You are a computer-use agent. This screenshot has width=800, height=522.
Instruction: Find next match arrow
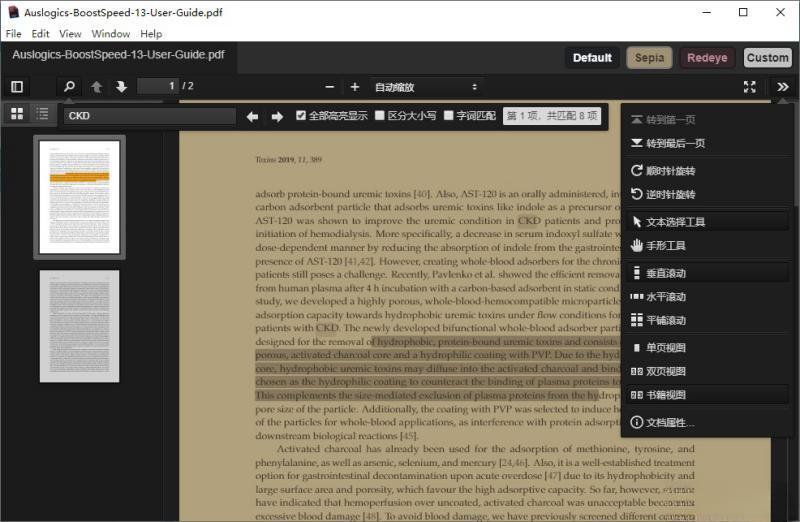tap(277, 117)
